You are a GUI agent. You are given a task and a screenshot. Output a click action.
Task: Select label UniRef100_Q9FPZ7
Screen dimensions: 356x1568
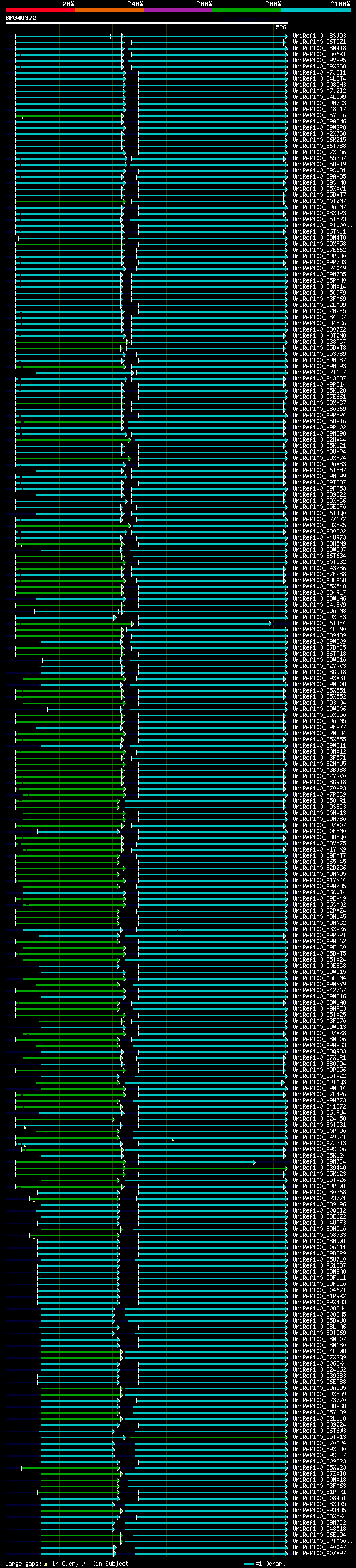pos(319,728)
